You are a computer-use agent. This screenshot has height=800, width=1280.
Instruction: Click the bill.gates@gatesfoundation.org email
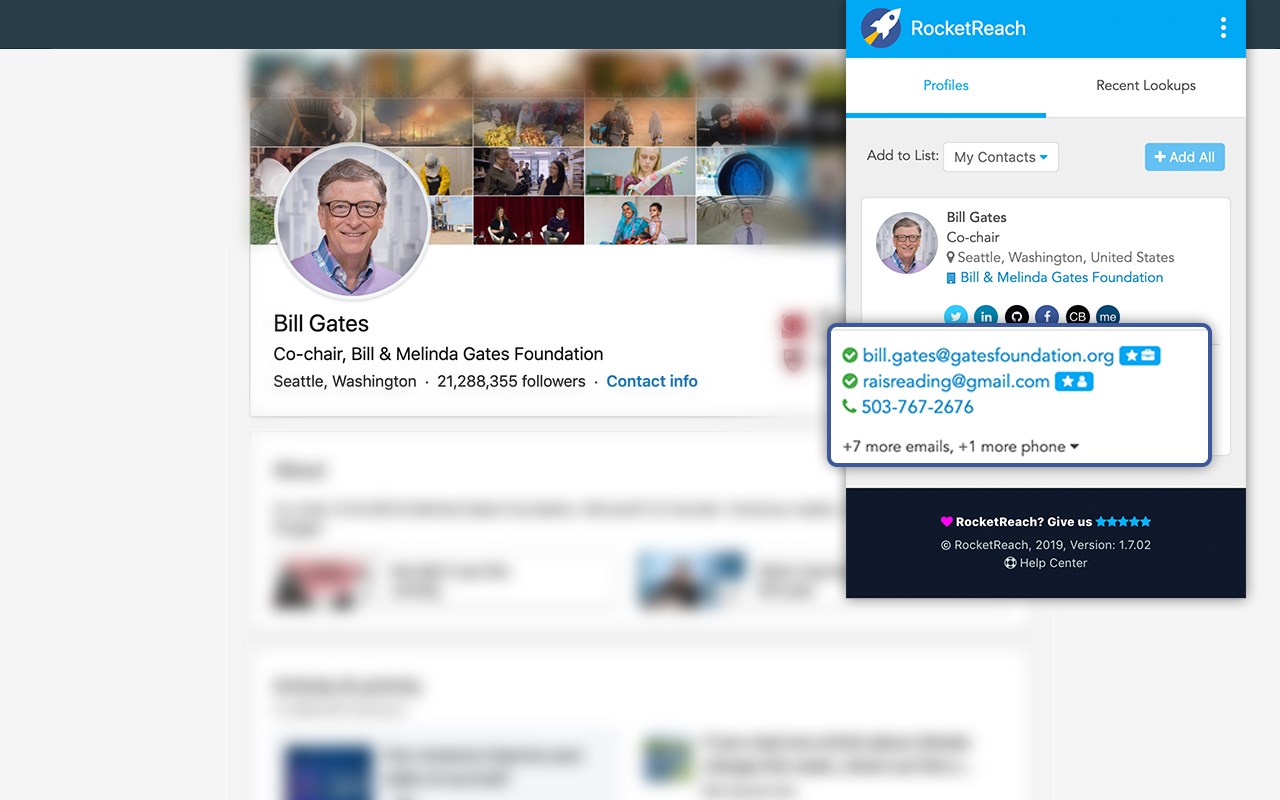pyautogui.click(x=988, y=355)
